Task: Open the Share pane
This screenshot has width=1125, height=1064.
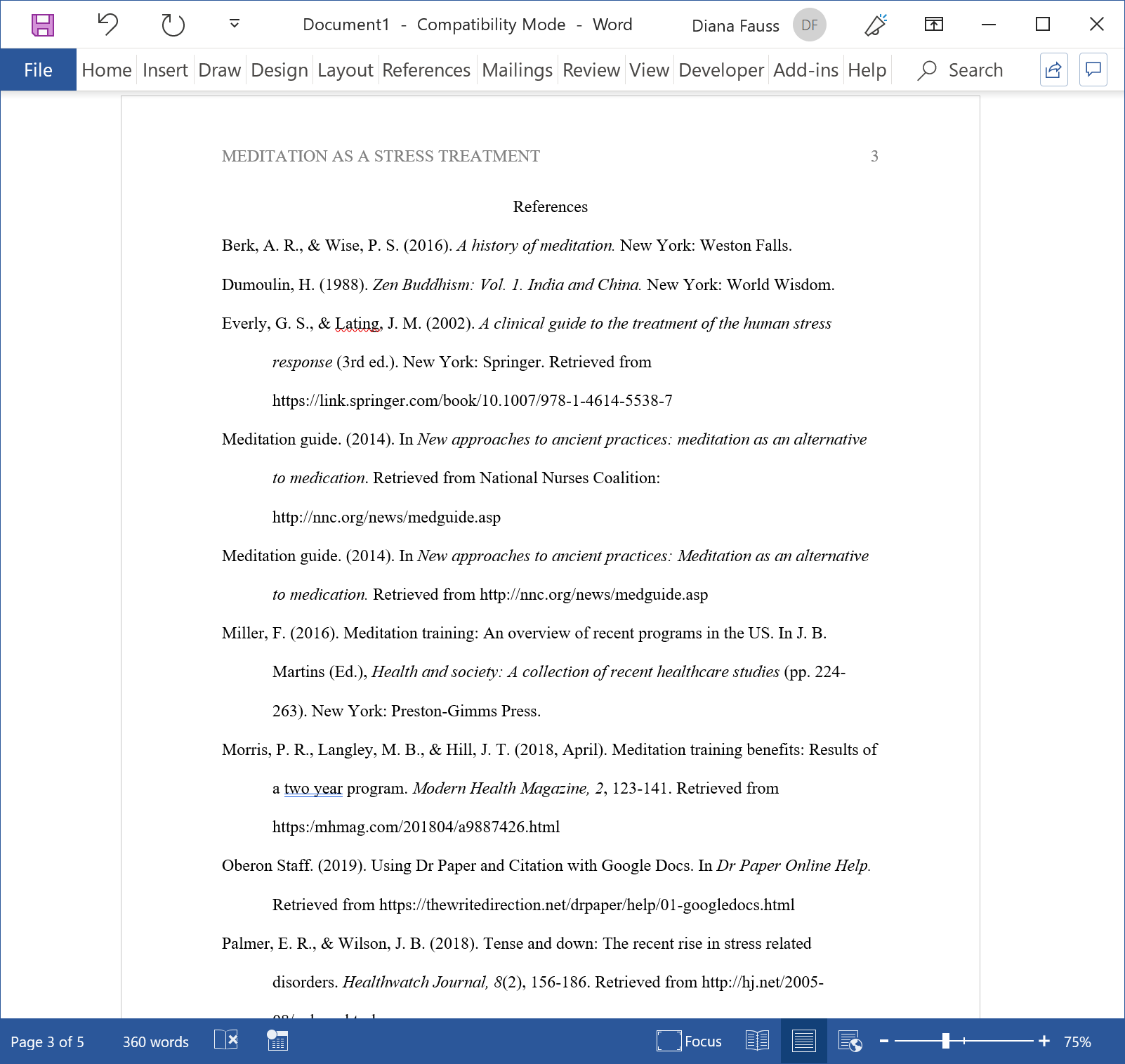Action: (1053, 70)
